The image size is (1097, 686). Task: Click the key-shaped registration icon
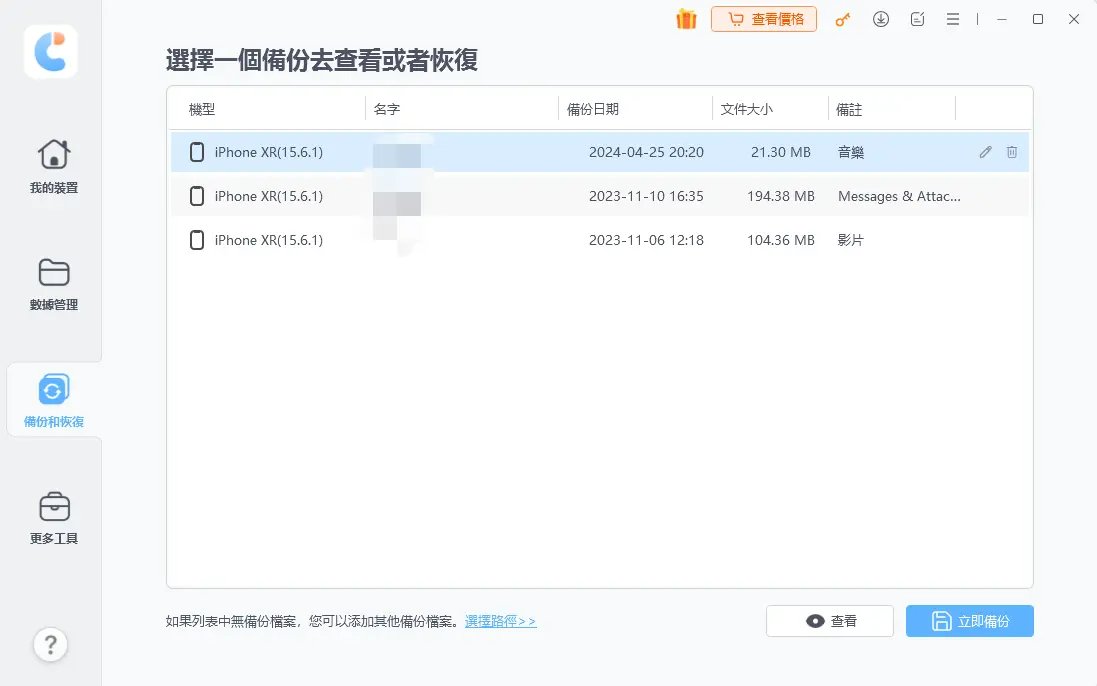click(x=843, y=19)
